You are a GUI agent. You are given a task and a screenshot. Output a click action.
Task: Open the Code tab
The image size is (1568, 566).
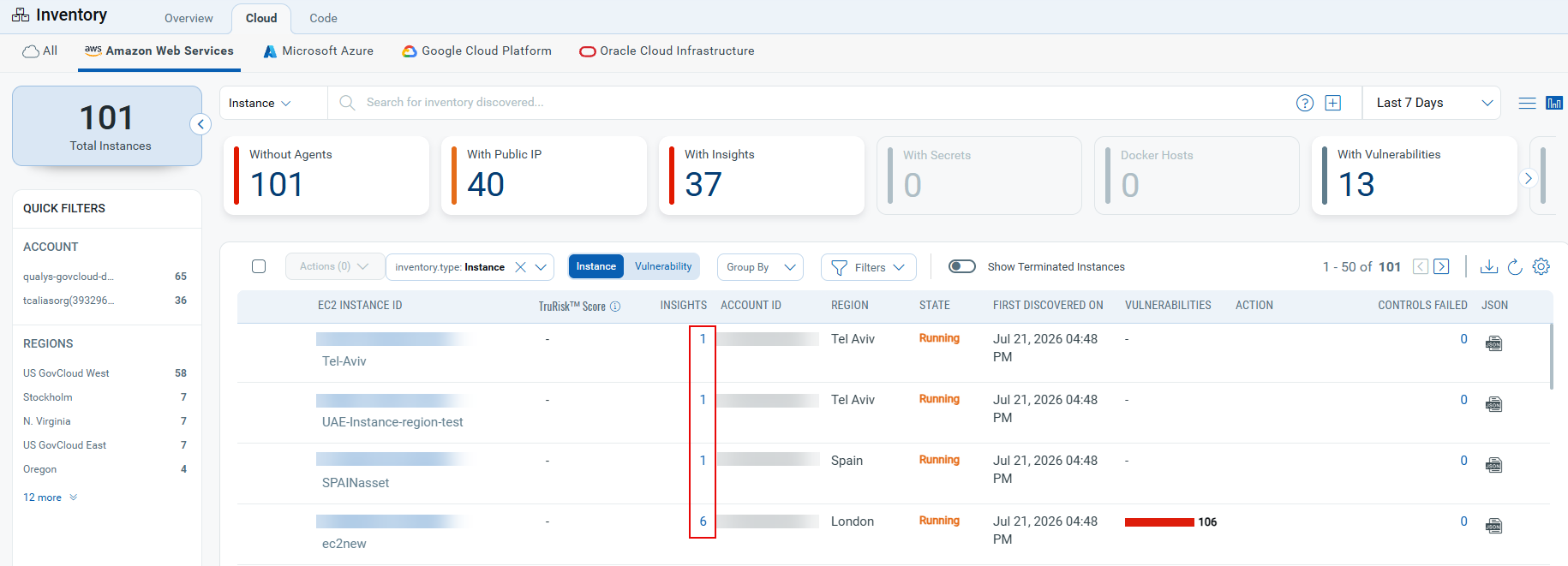coord(323,18)
